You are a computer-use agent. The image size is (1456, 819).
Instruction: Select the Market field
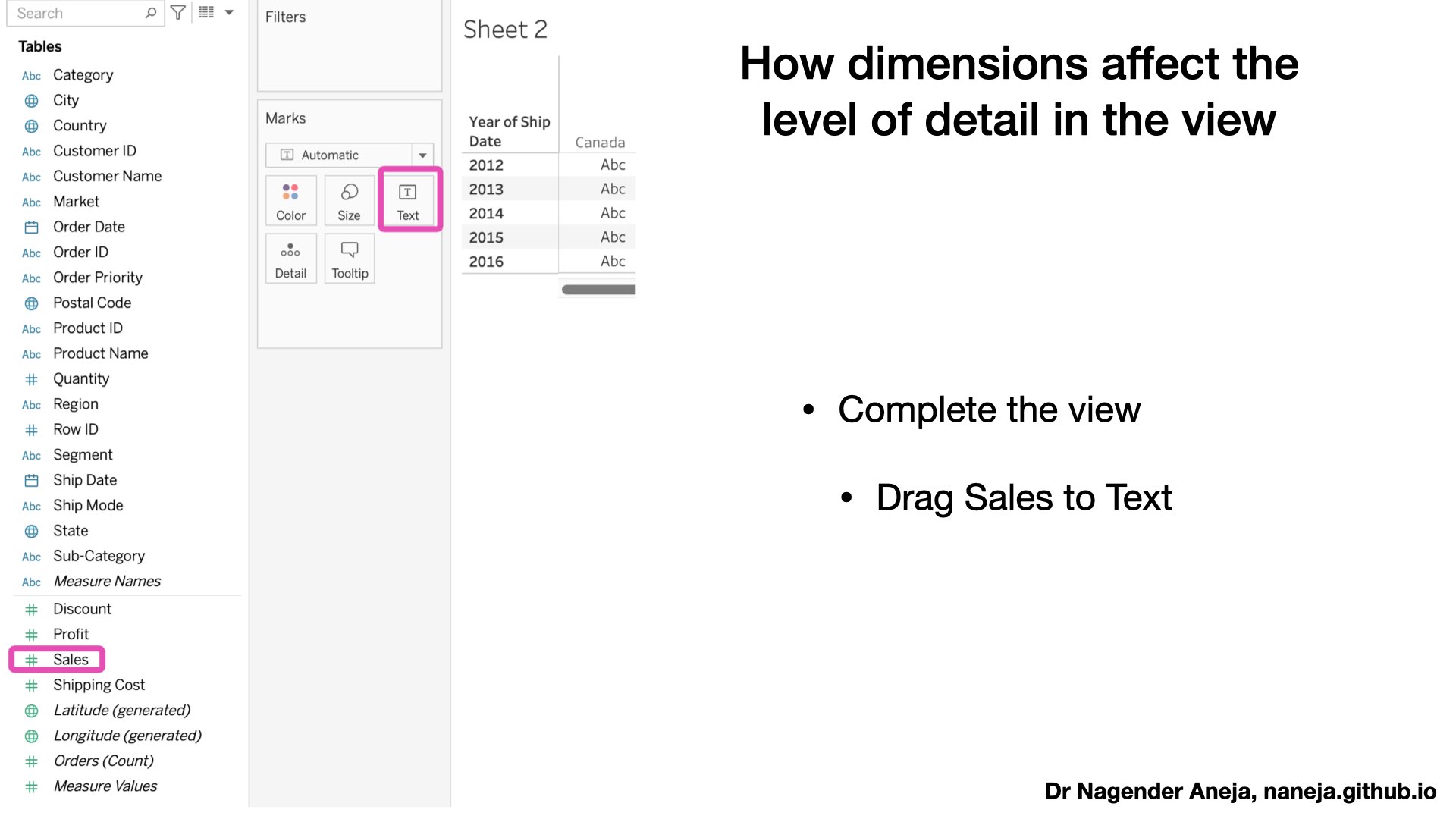(76, 202)
